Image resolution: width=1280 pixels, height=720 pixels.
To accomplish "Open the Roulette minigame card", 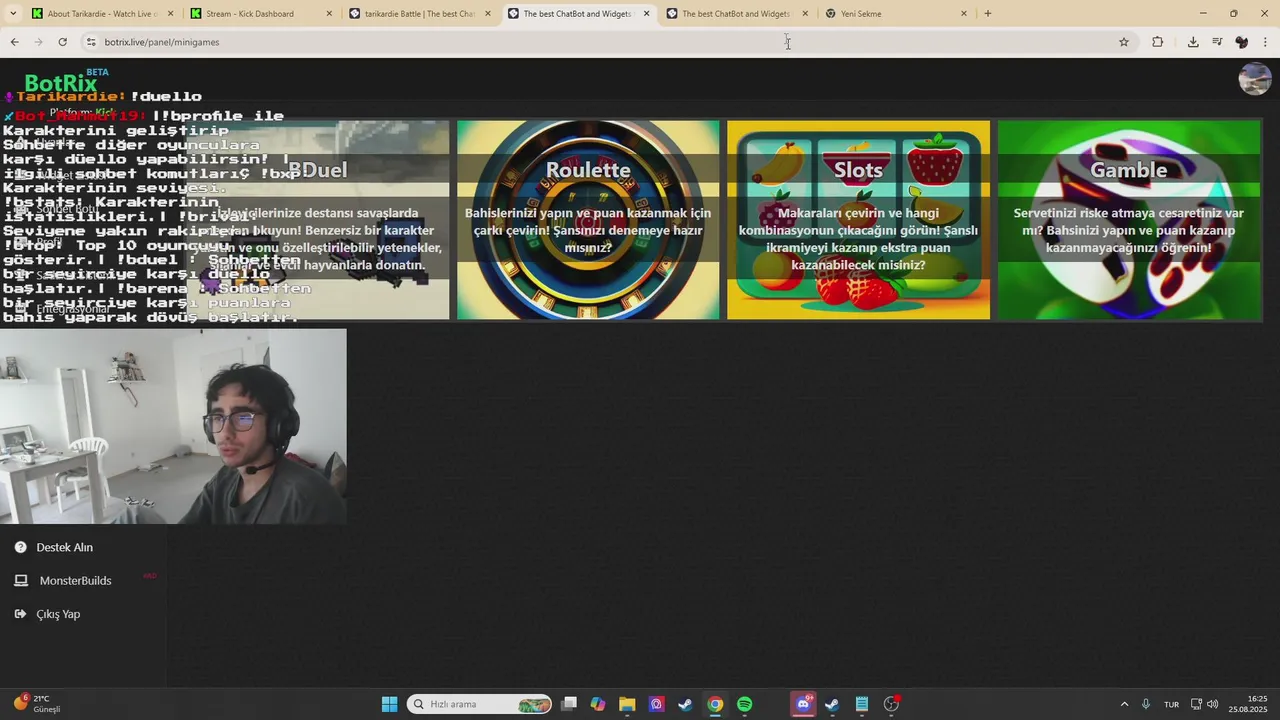I will coord(588,220).
